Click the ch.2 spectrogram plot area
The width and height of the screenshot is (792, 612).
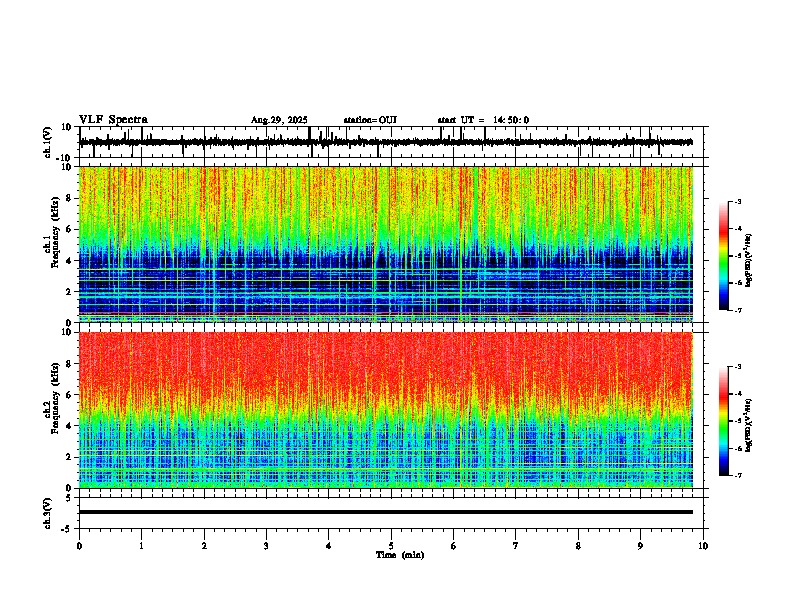[x=386, y=410]
